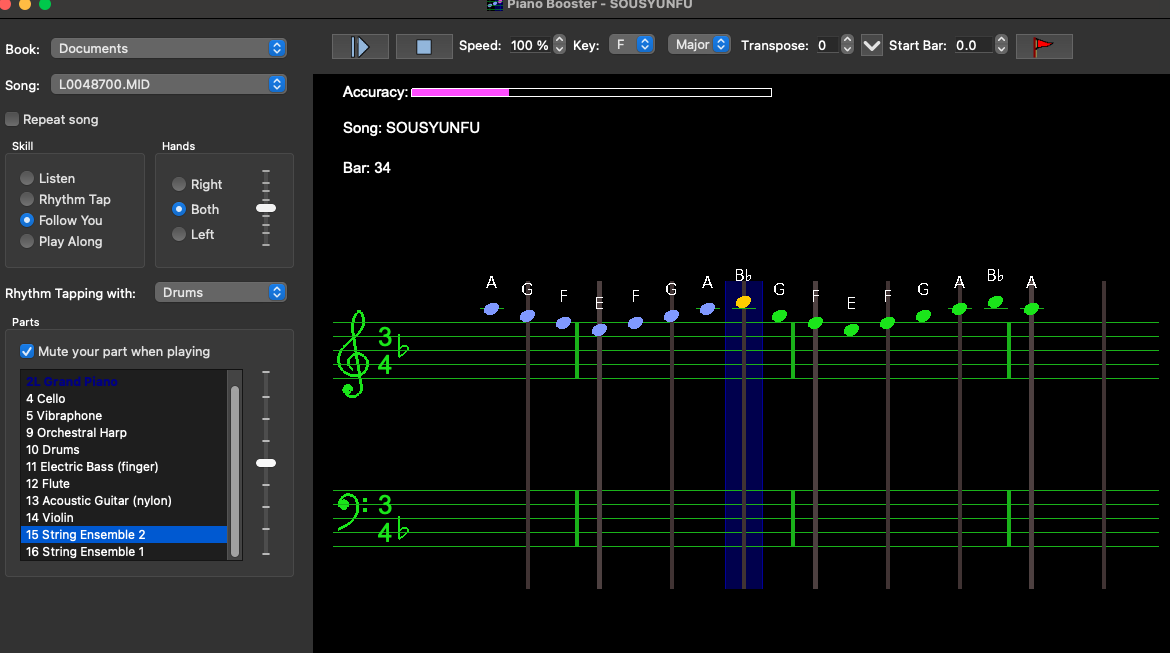Image resolution: width=1170 pixels, height=653 pixels.
Task: Open the Song dropdown L0048700.MID
Action: 169,84
